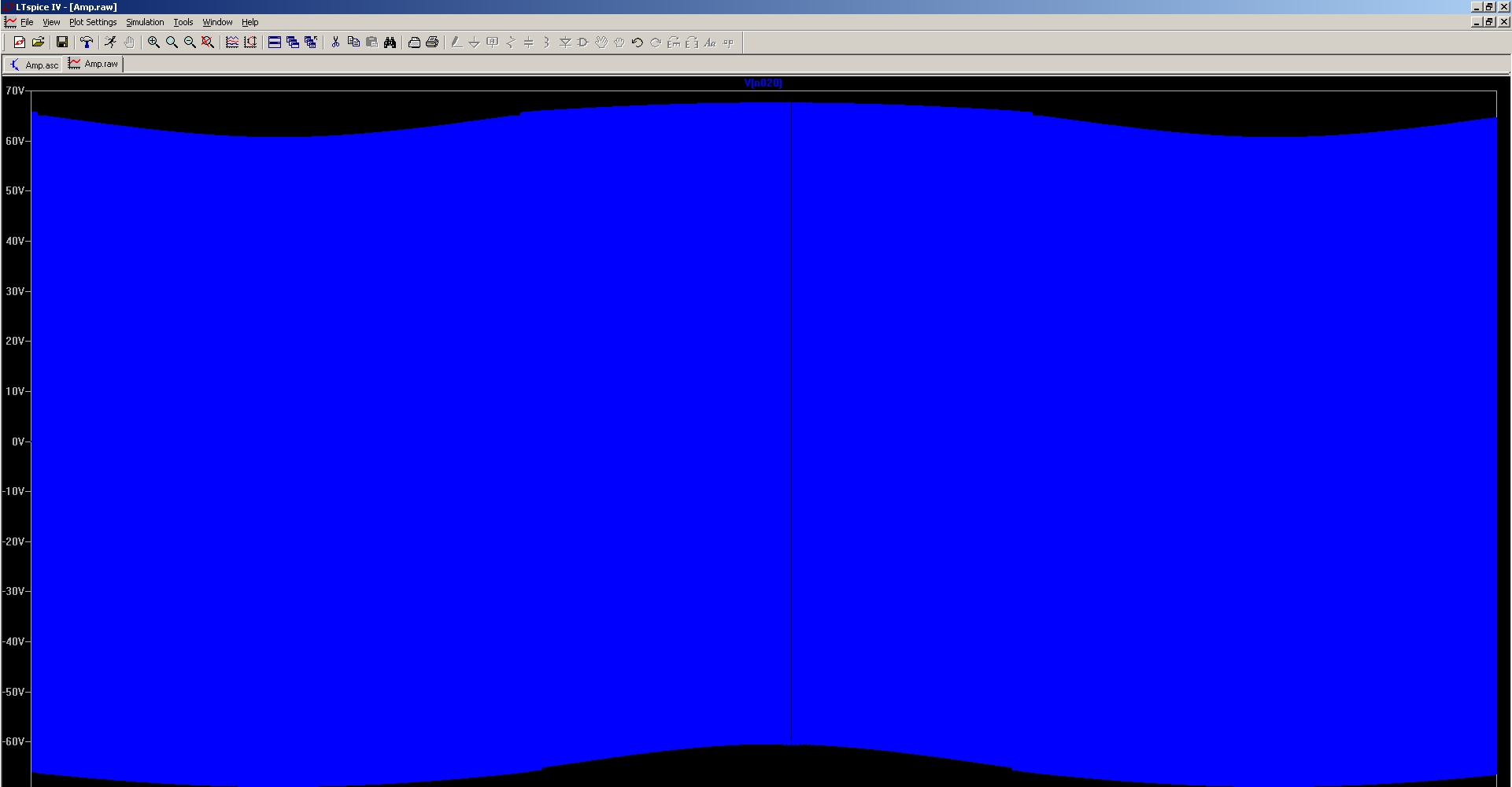The width and height of the screenshot is (1512, 787).
Task: Click the Save floppy disk icon
Action: click(x=62, y=42)
